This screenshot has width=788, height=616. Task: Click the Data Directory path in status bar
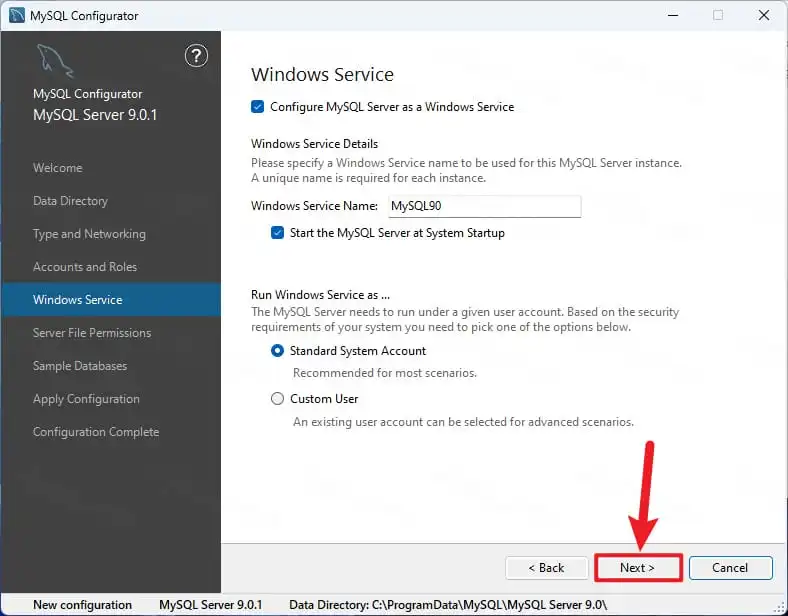coord(448,605)
